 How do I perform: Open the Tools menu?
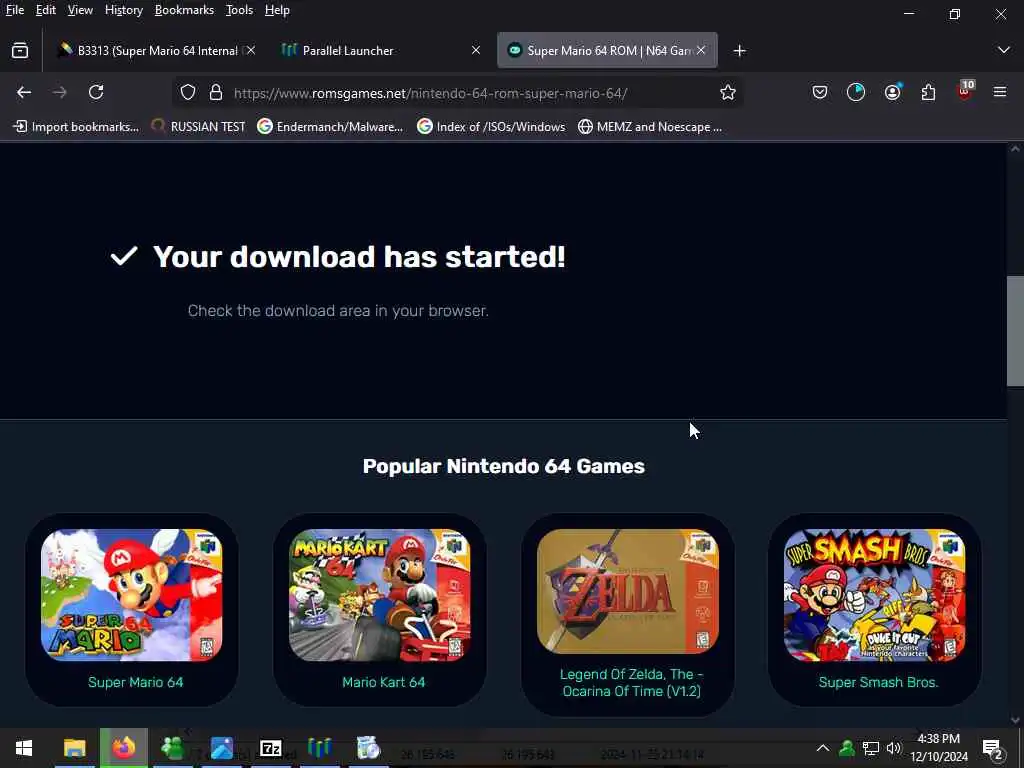pos(239,10)
